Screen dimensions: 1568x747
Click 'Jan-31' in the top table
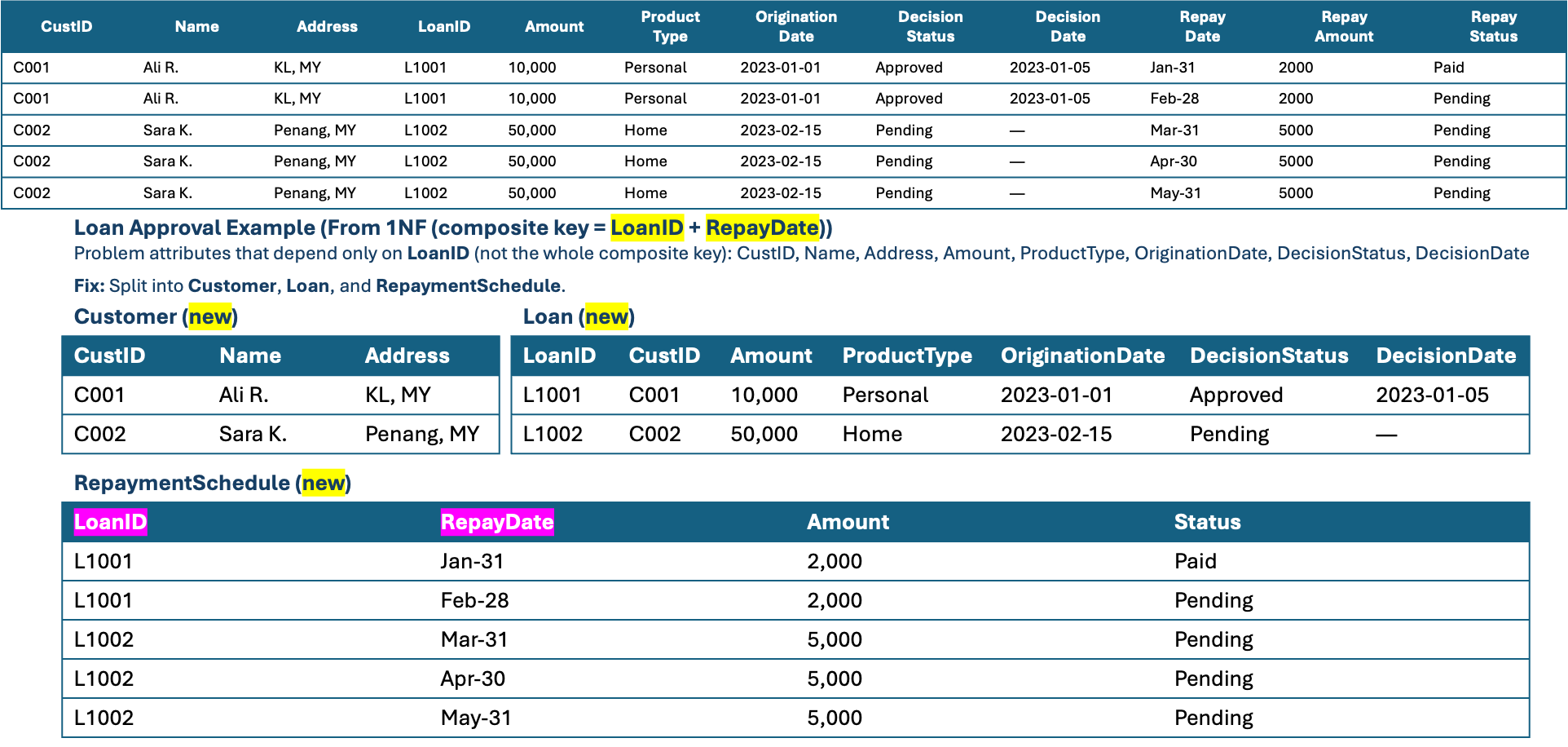[1172, 68]
